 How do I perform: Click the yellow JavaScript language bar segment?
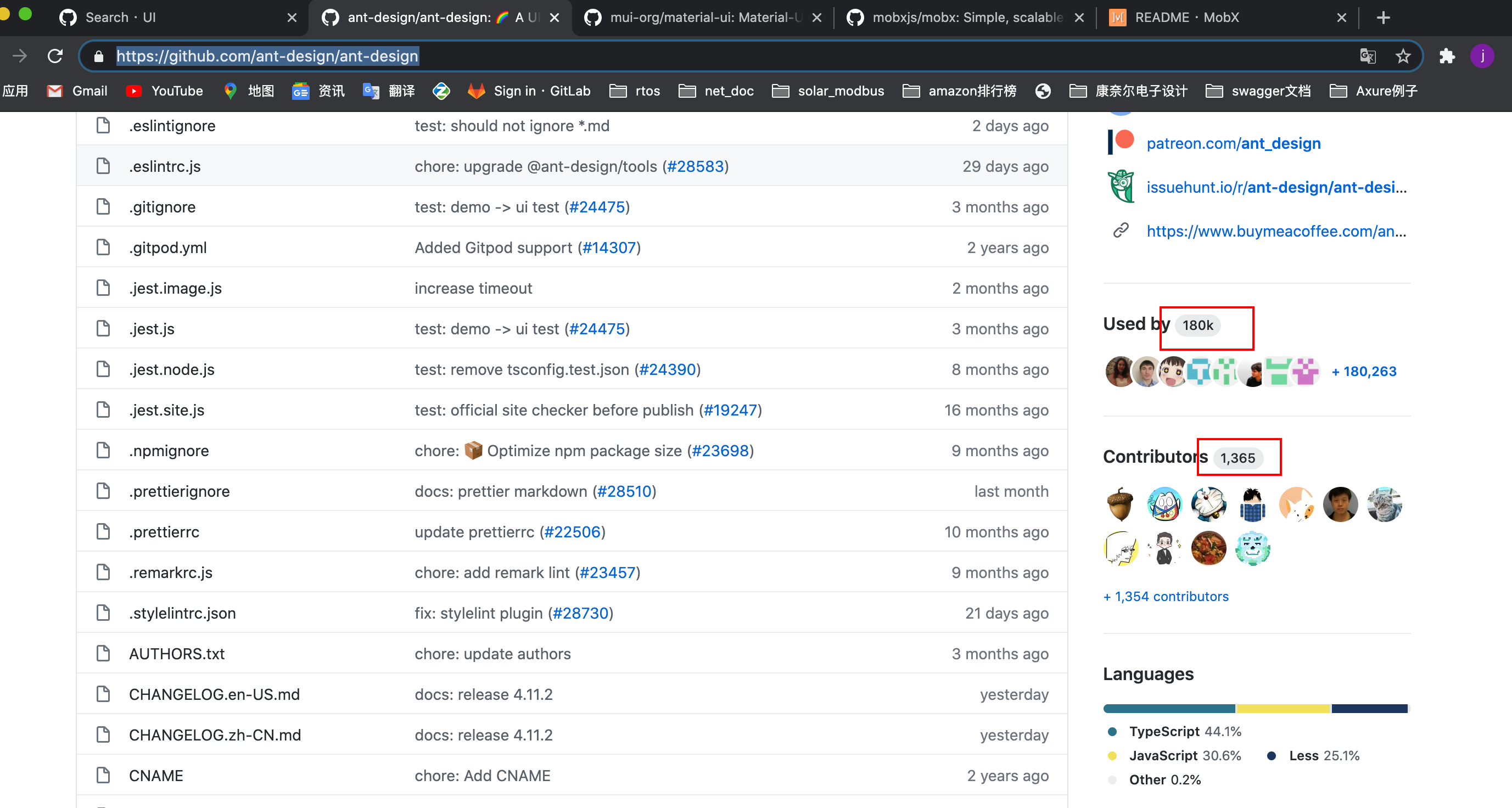[x=1283, y=708]
